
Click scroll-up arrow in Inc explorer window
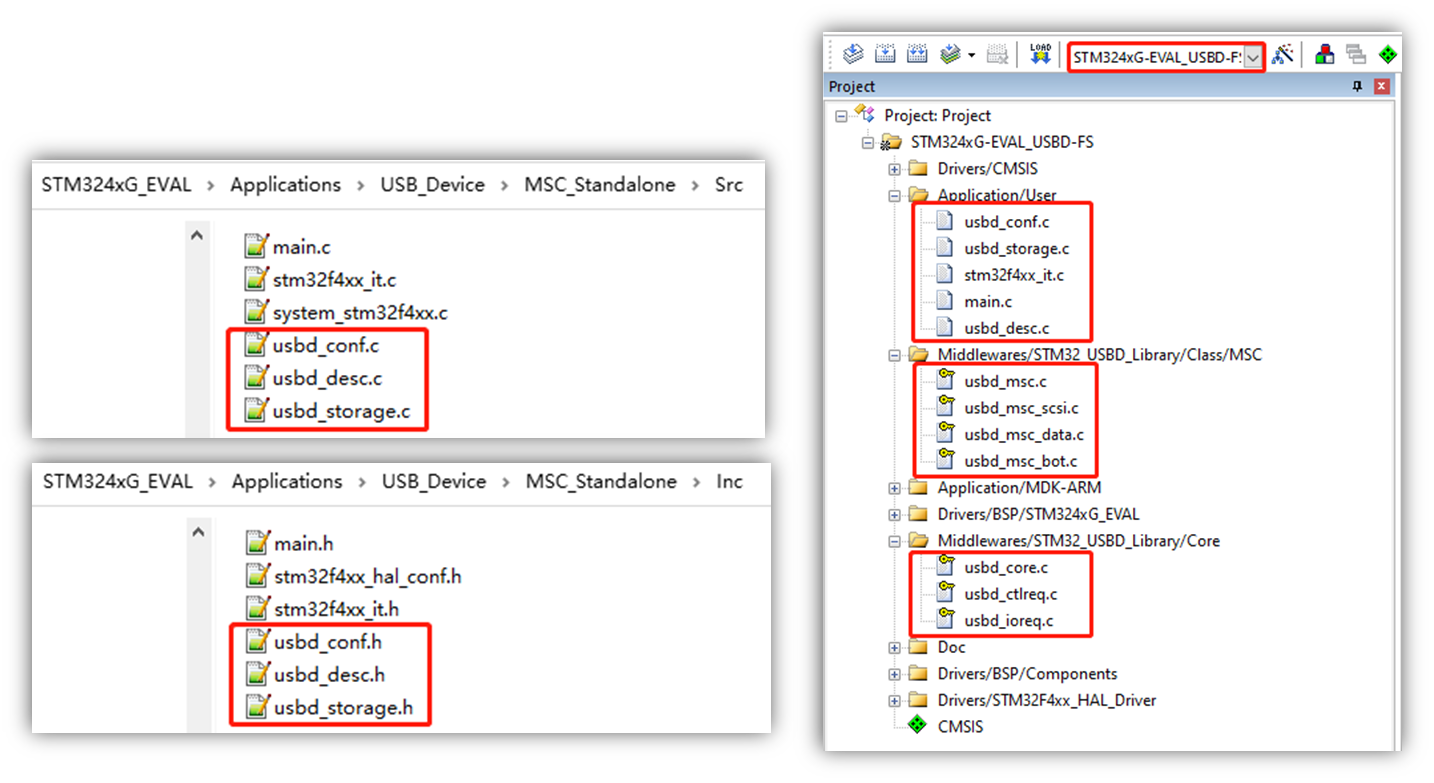pyautogui.click(x=198, y=533)
